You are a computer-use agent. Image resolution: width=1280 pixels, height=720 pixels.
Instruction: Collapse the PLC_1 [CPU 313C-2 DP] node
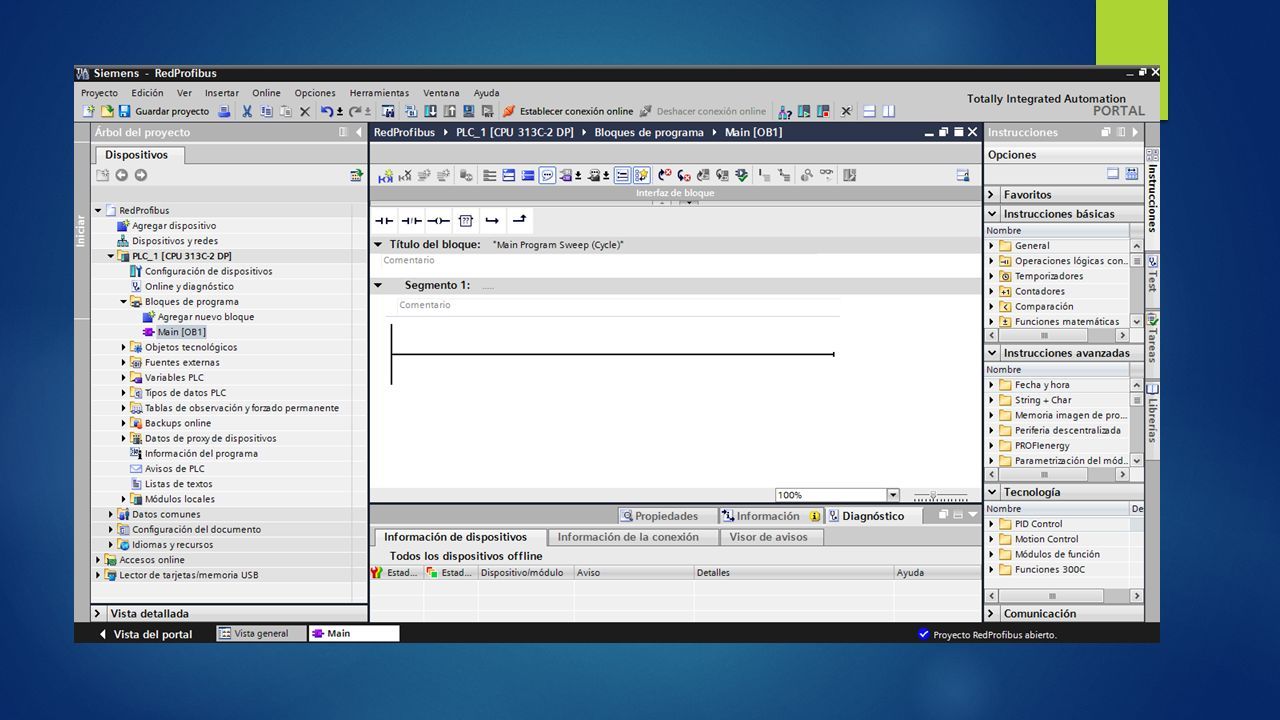click(x=111, y=256)
